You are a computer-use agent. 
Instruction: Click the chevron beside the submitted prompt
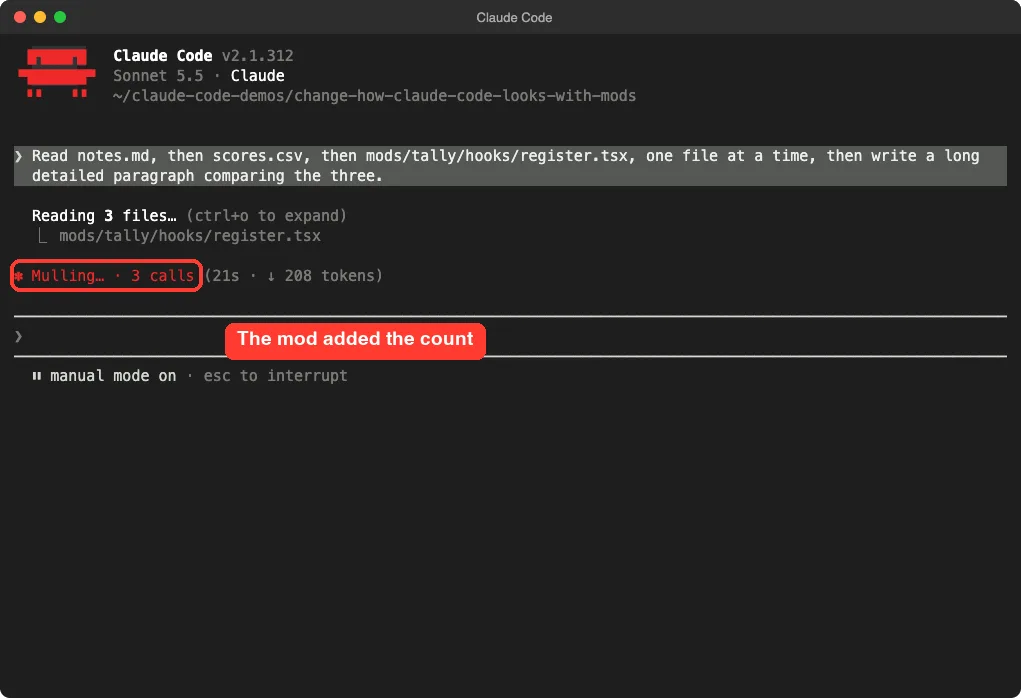coord(19,156)
